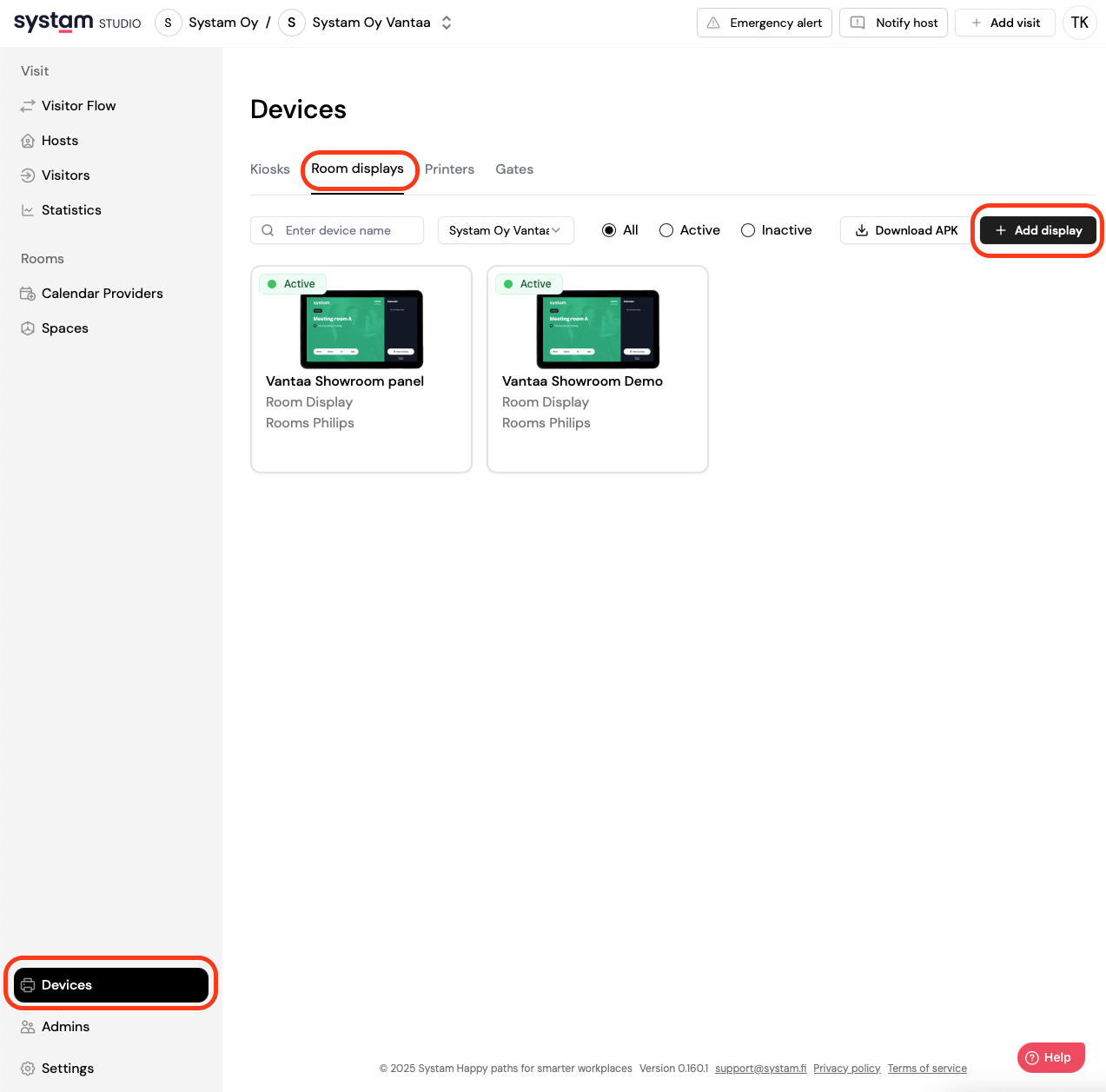Click the Hosts person icon
This screenshot has height=1092, width=1106.
click(28, 141)
